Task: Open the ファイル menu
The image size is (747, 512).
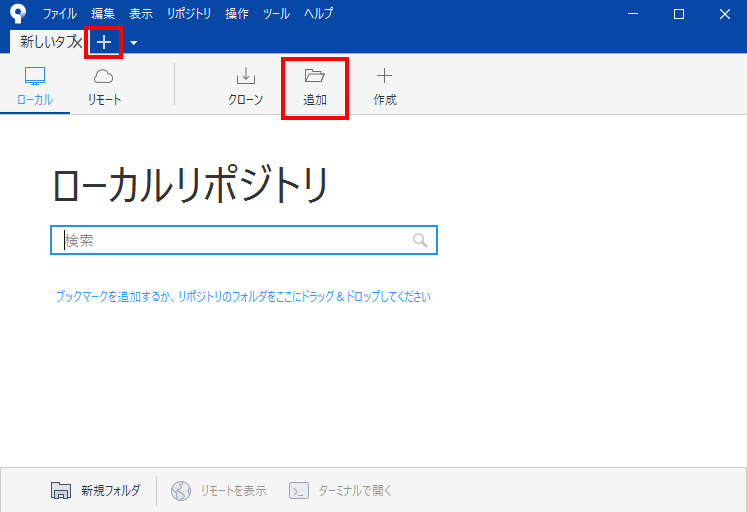Action: pos(60,13)
